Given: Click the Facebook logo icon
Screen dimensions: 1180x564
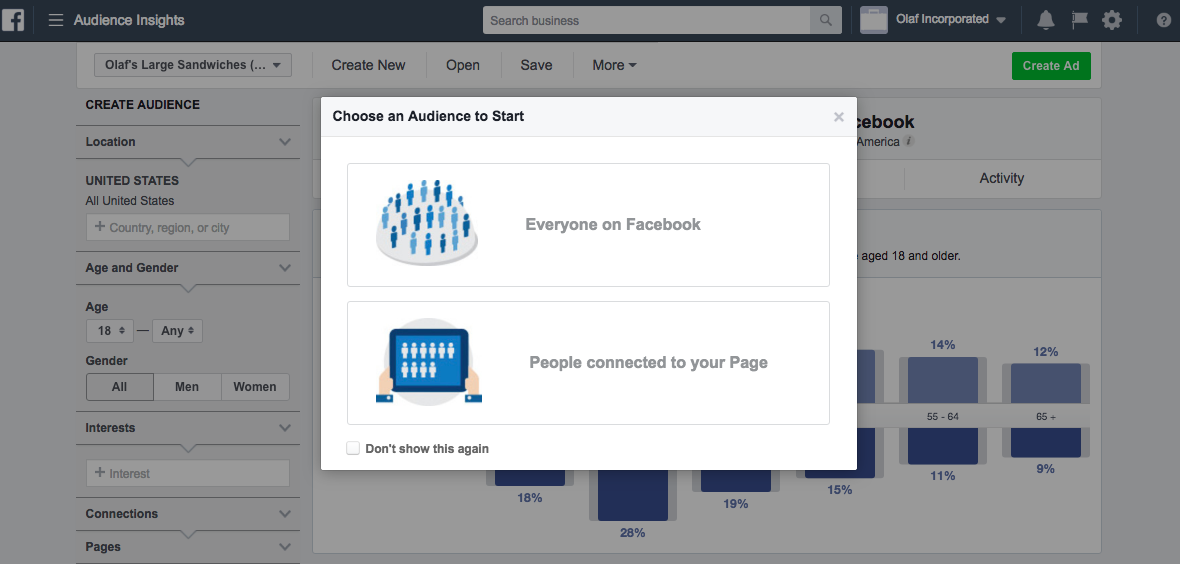Looking at the screenshot, I should click(x=13, y=20).
